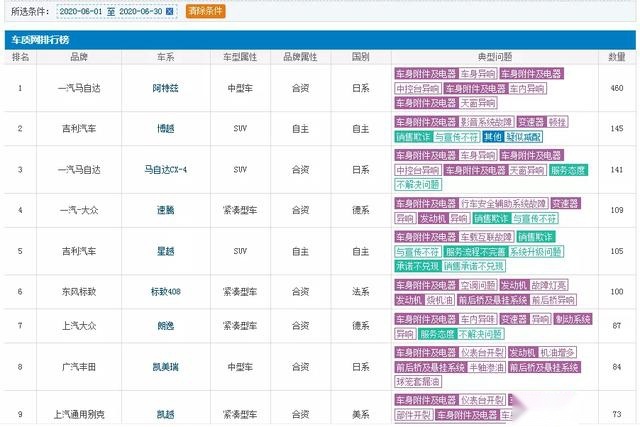Viewport: 640px width, 427px height.
Task: Select the blue 其他 tag
Action: point(493,137)
